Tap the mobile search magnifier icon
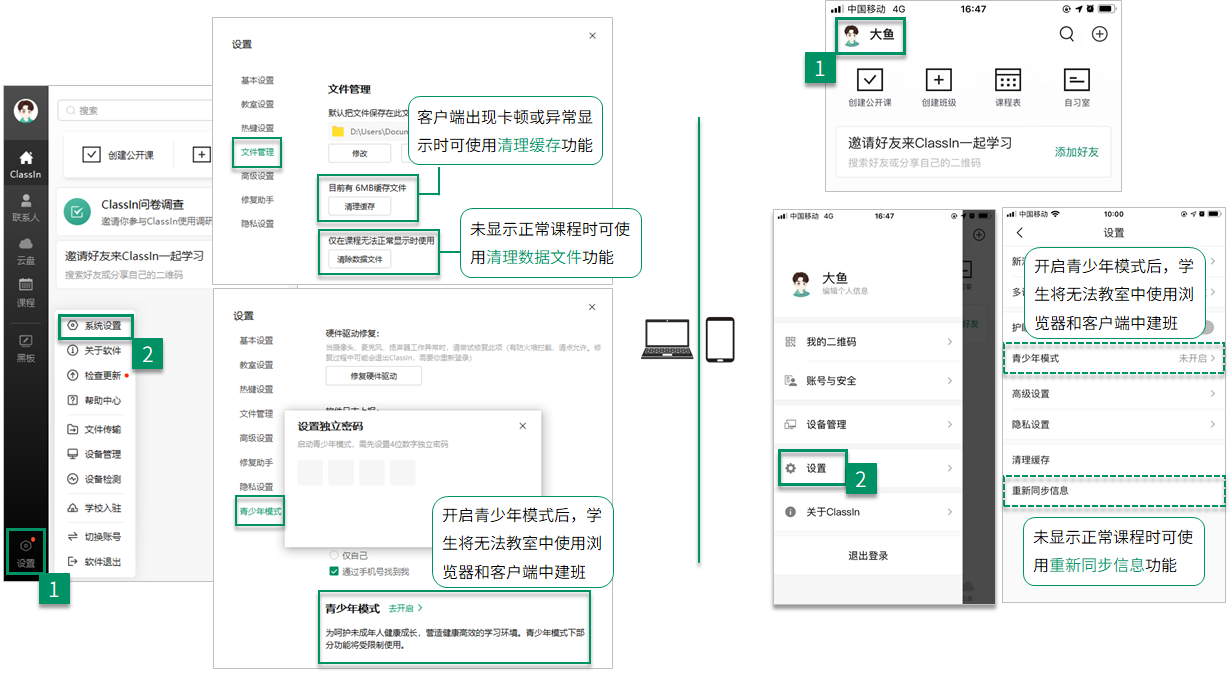This screenshot has width=1232, height=674. [x=1067, y=34]
